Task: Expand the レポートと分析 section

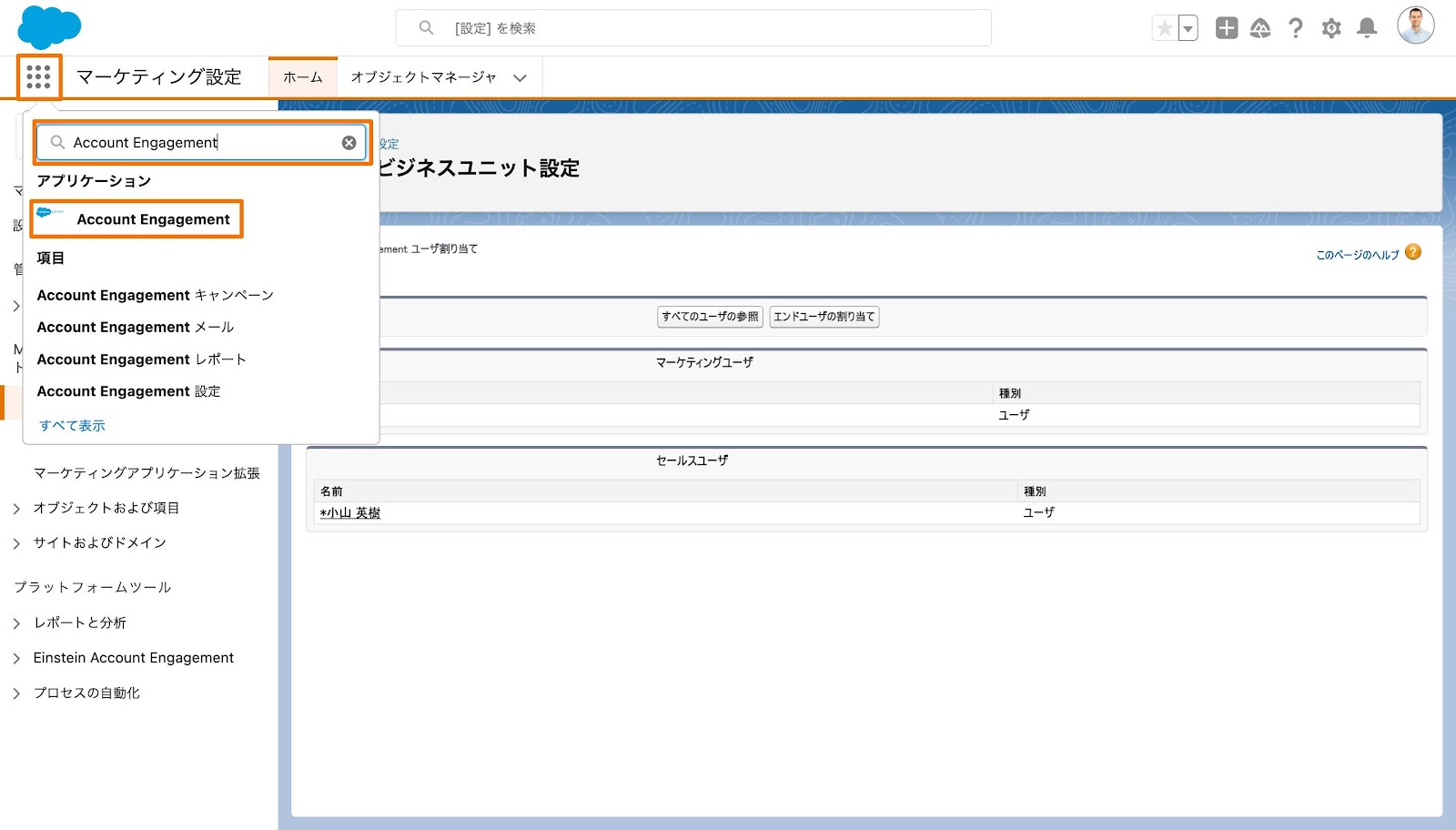Action: (16, 623)
